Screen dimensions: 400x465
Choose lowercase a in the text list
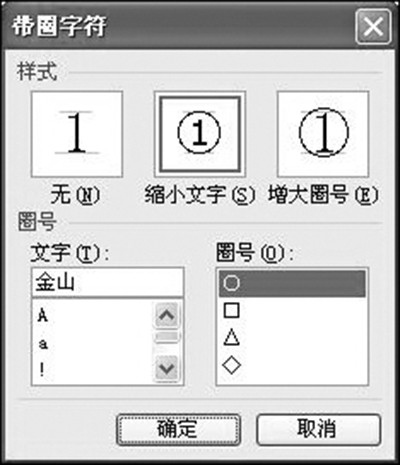[92, 343]
